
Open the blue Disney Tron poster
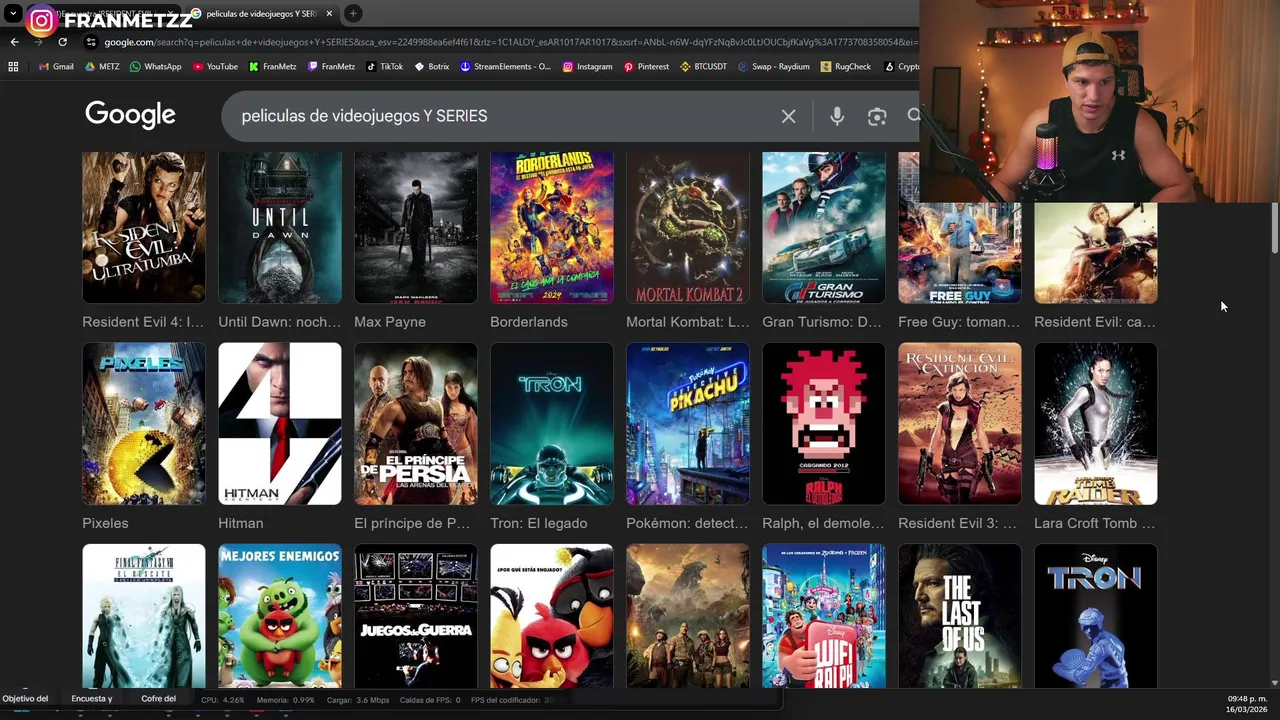(1096, 616)
